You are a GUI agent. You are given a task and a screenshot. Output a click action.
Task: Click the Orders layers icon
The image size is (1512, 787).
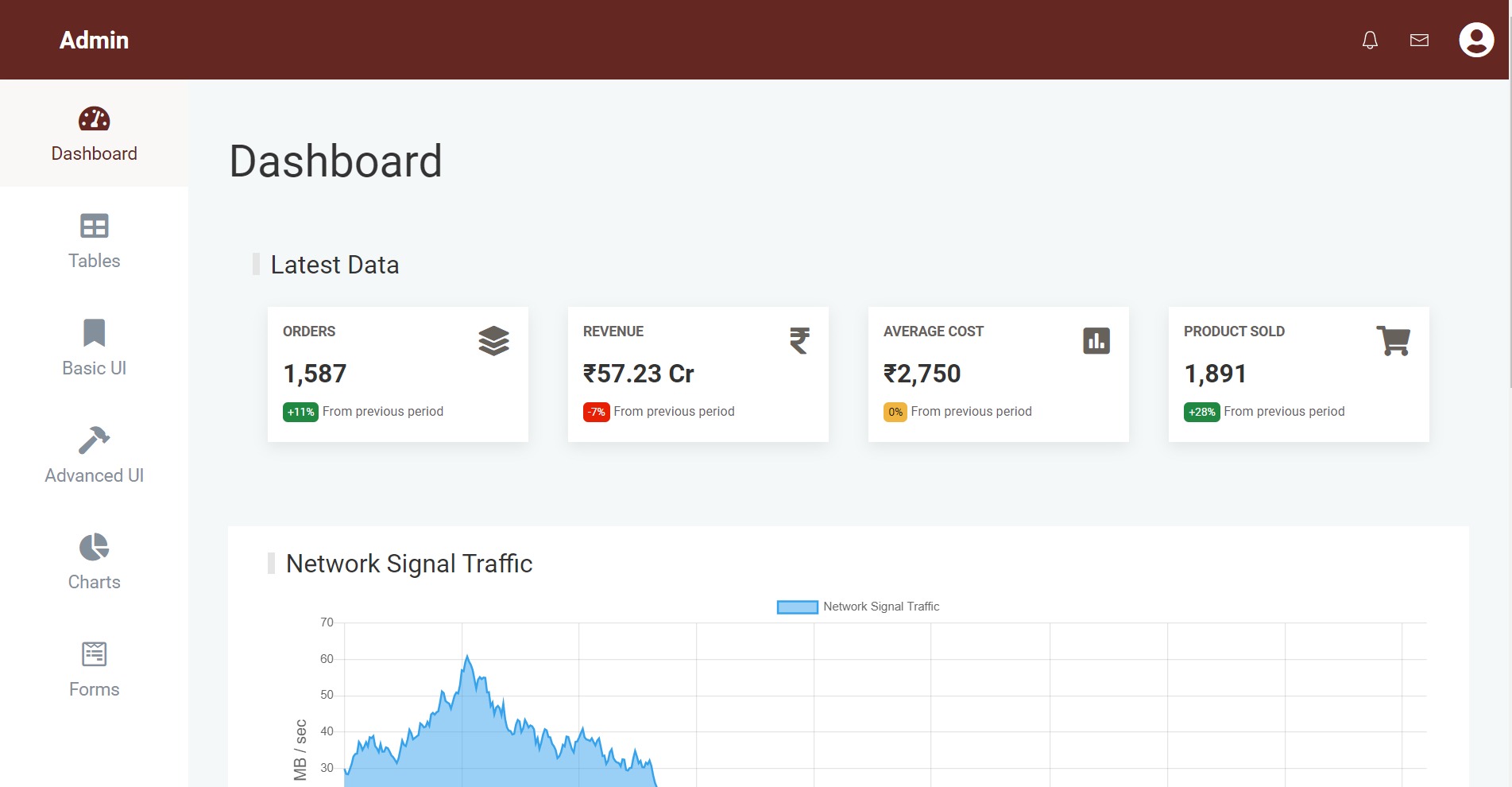pyautogui.click(x=493, y=341)
